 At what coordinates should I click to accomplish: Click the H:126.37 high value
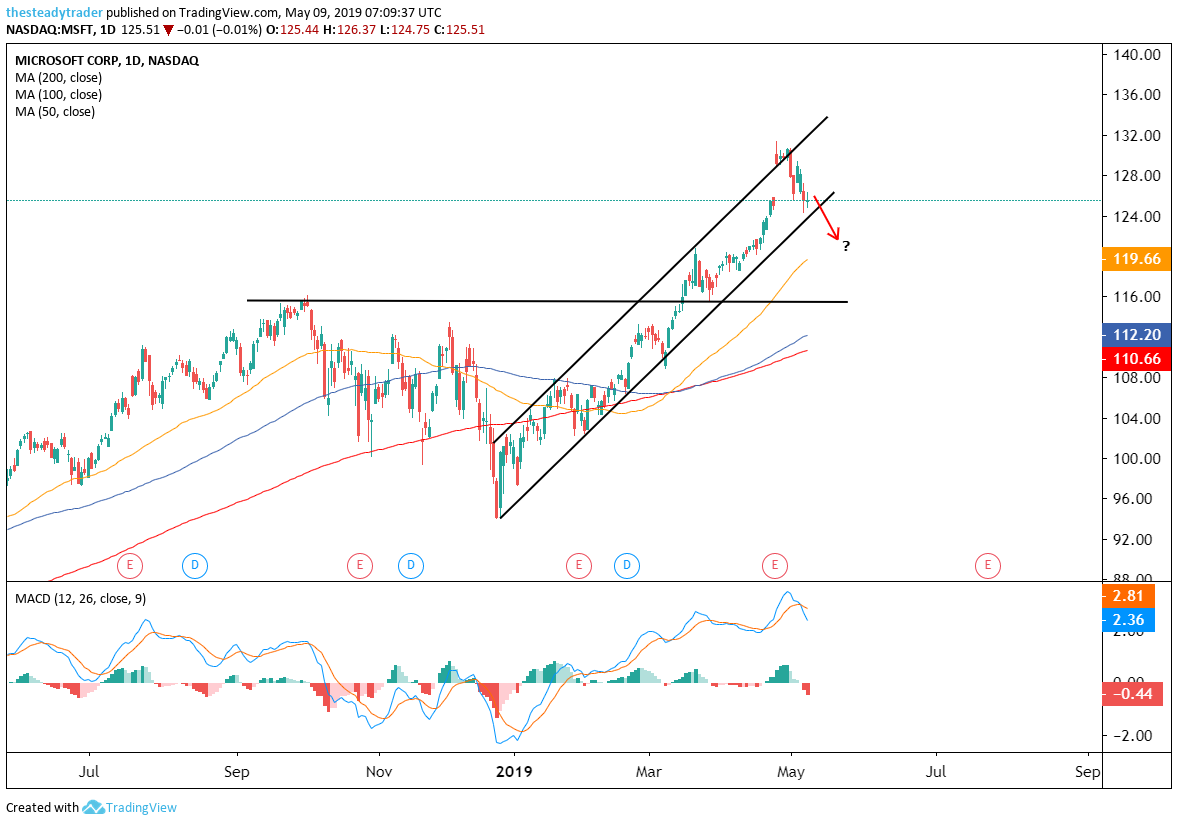point(349,30)
